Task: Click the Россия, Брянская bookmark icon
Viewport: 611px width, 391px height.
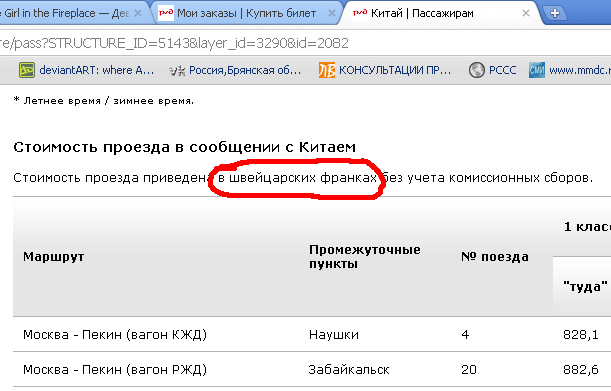Action: click(x=177, y=71)
